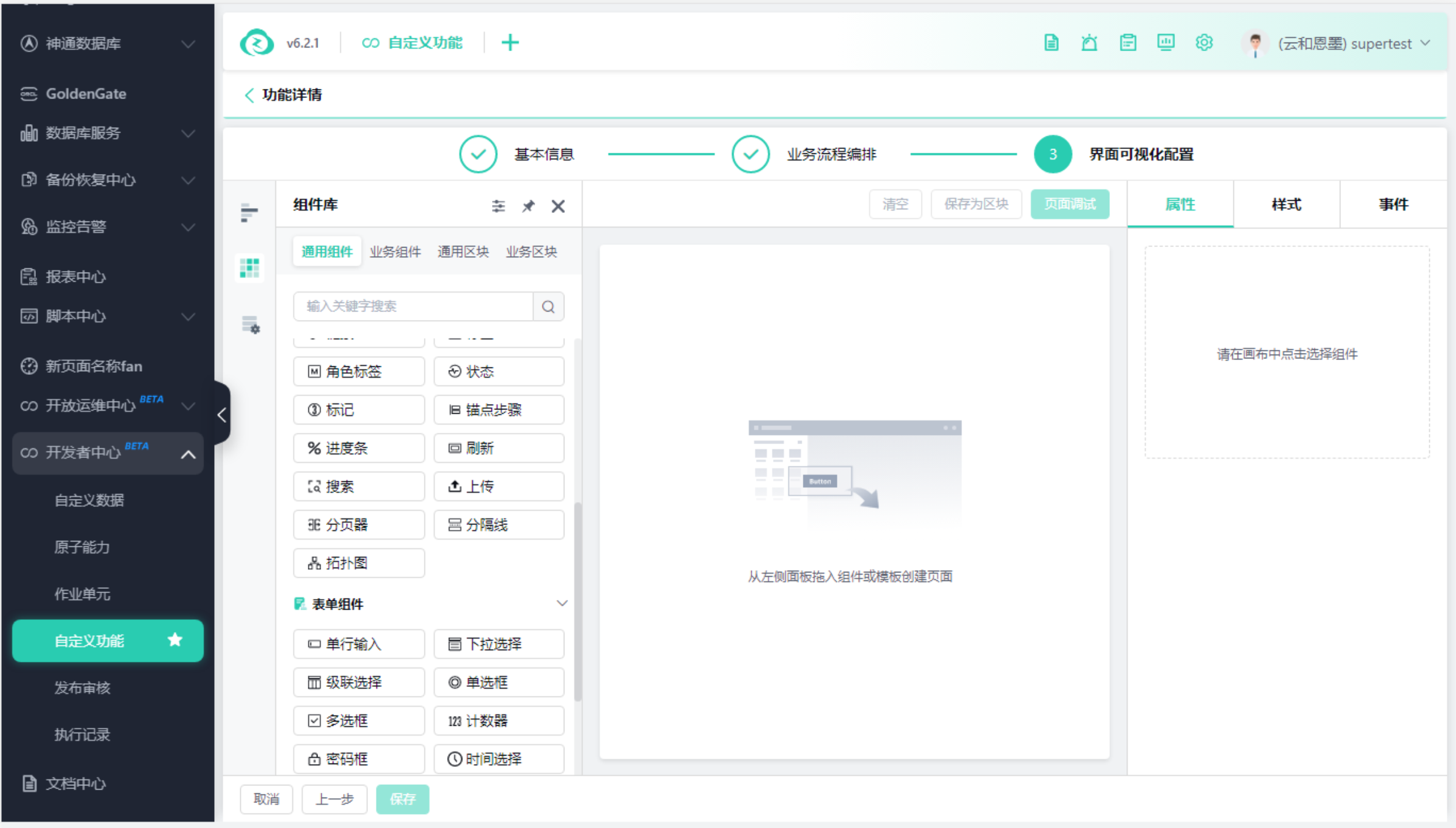Collapse the 表单组件 section
This screenshot has width=1456, height=828.
[561, 604]
